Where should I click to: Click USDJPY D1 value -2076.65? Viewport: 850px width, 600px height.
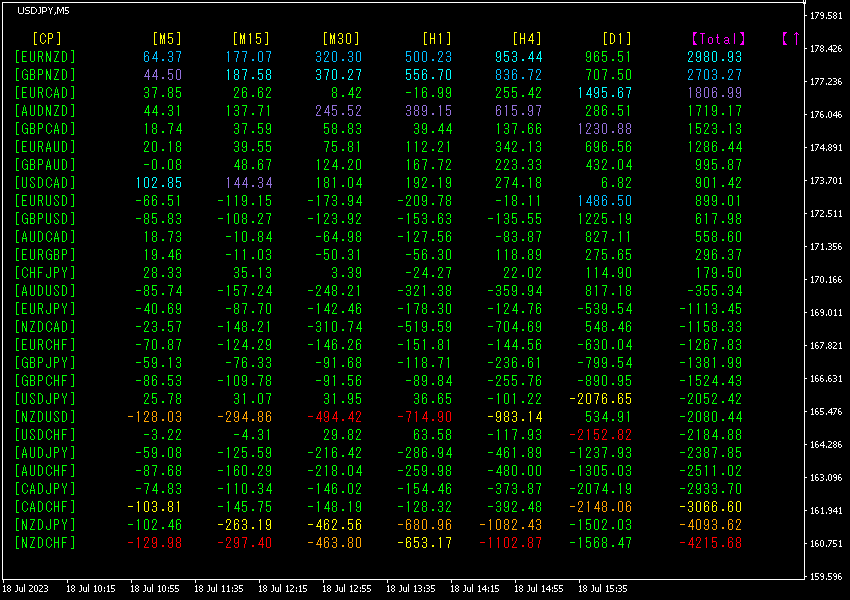coord(601,399)
